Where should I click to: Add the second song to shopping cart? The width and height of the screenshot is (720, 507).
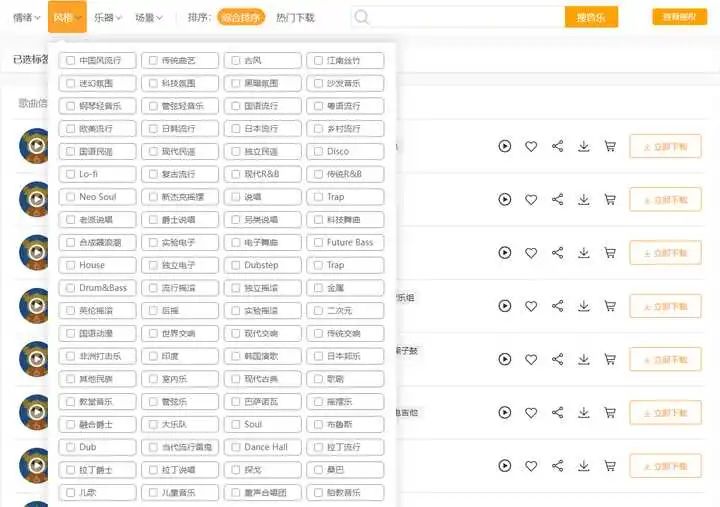(x=610, y=199)
